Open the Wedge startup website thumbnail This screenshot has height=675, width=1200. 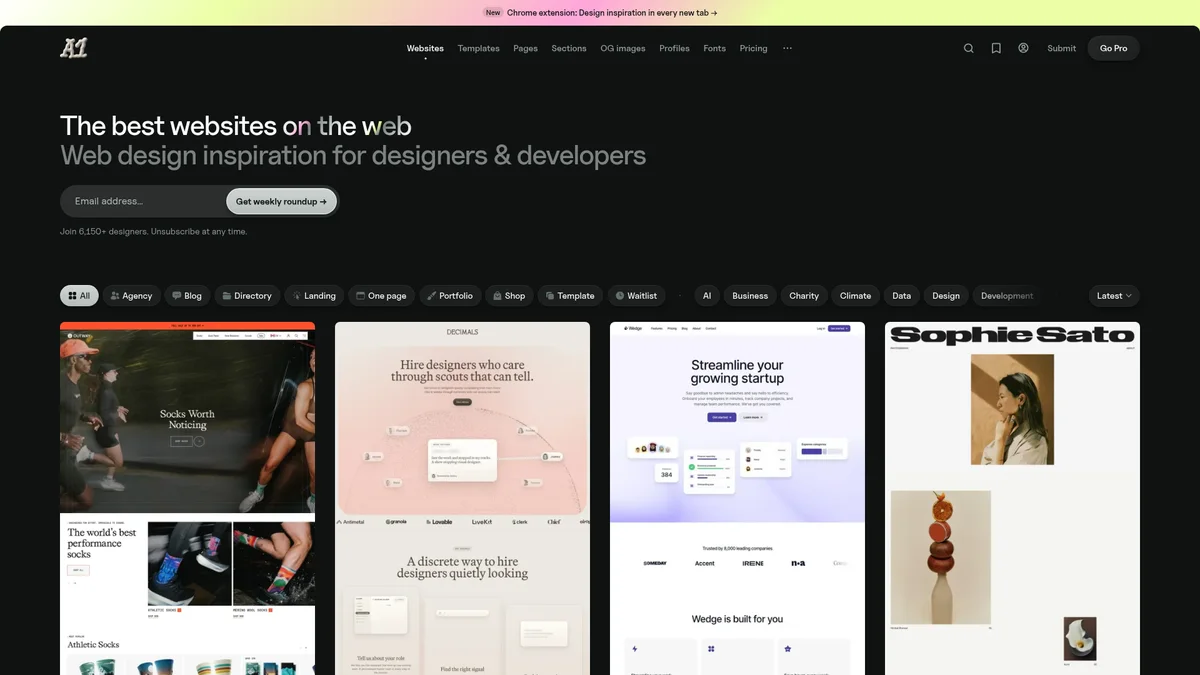click(x=737, y=498)
